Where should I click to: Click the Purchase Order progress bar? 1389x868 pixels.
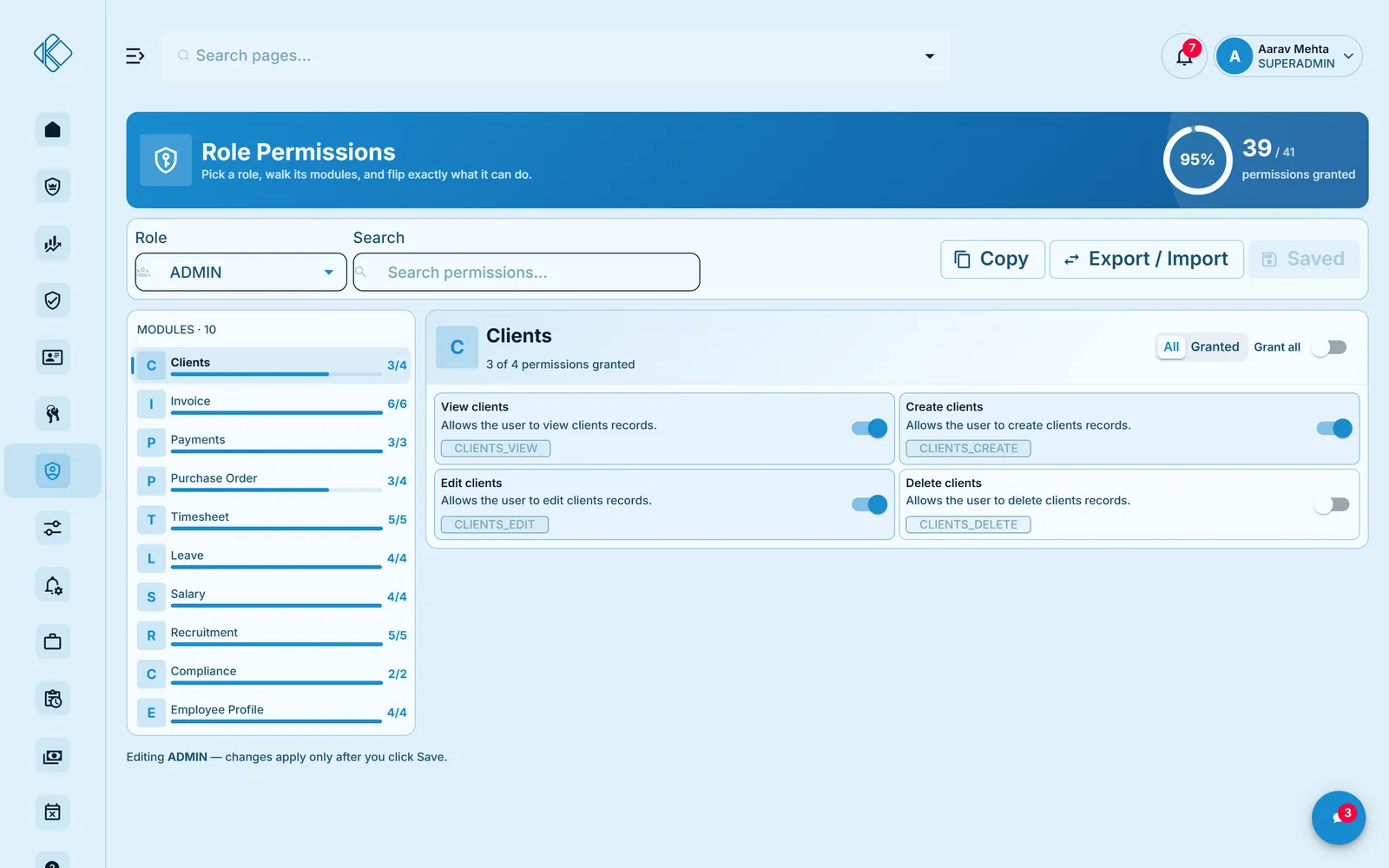point(276,490)
